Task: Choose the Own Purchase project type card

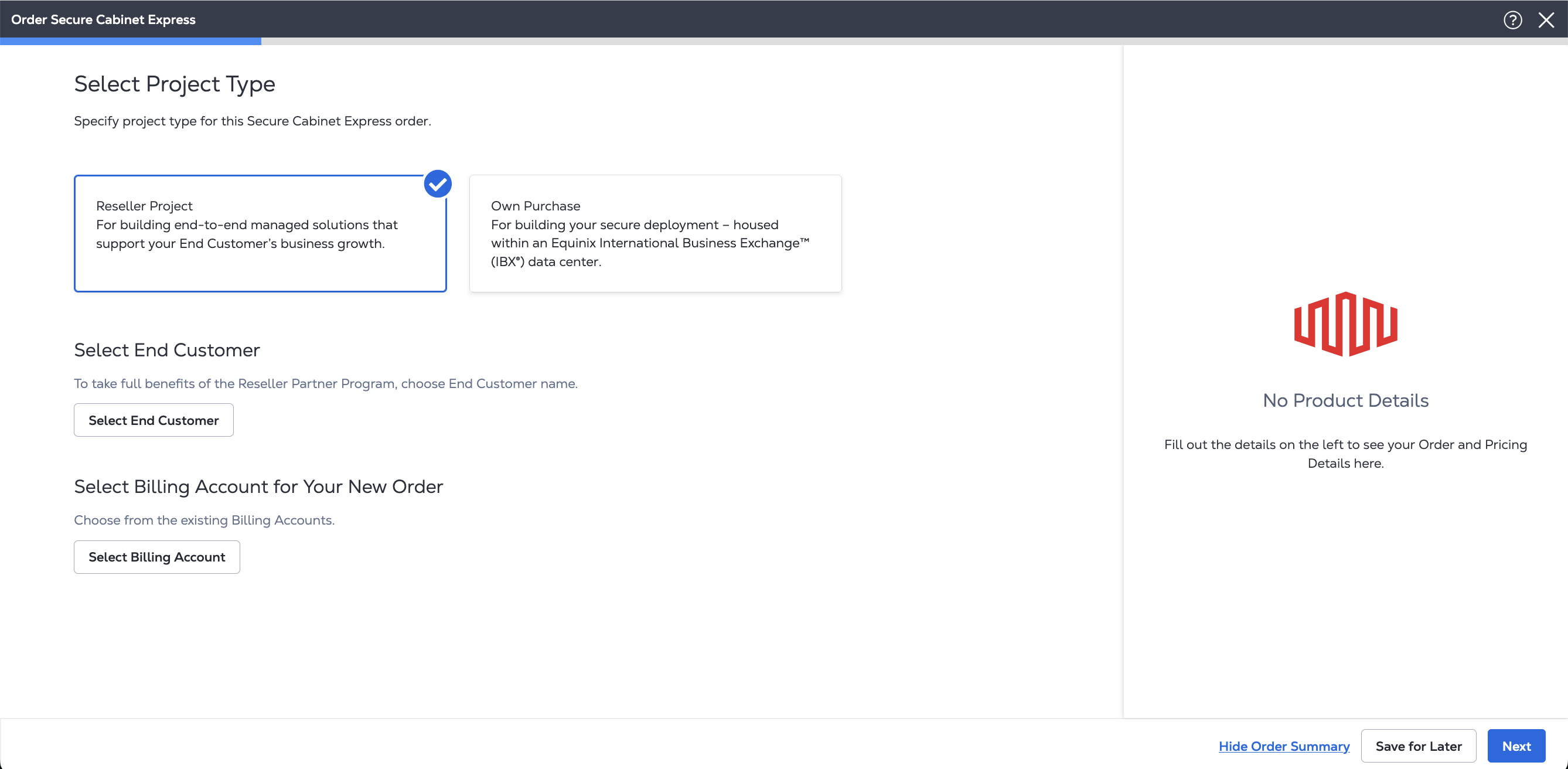Action: (x=655, y=233)
